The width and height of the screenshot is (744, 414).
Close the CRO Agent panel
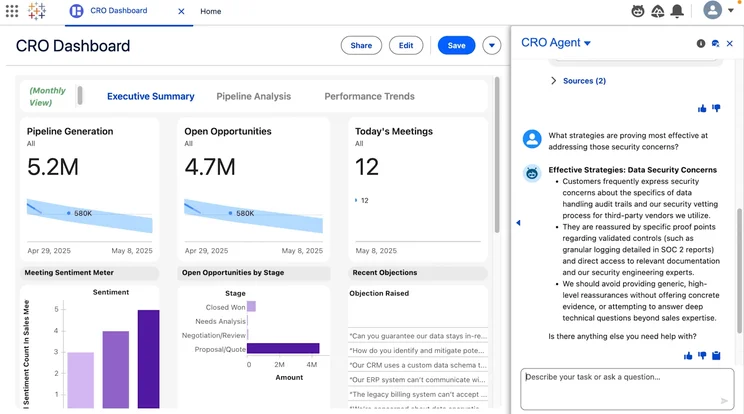click(x=730, y=44)
